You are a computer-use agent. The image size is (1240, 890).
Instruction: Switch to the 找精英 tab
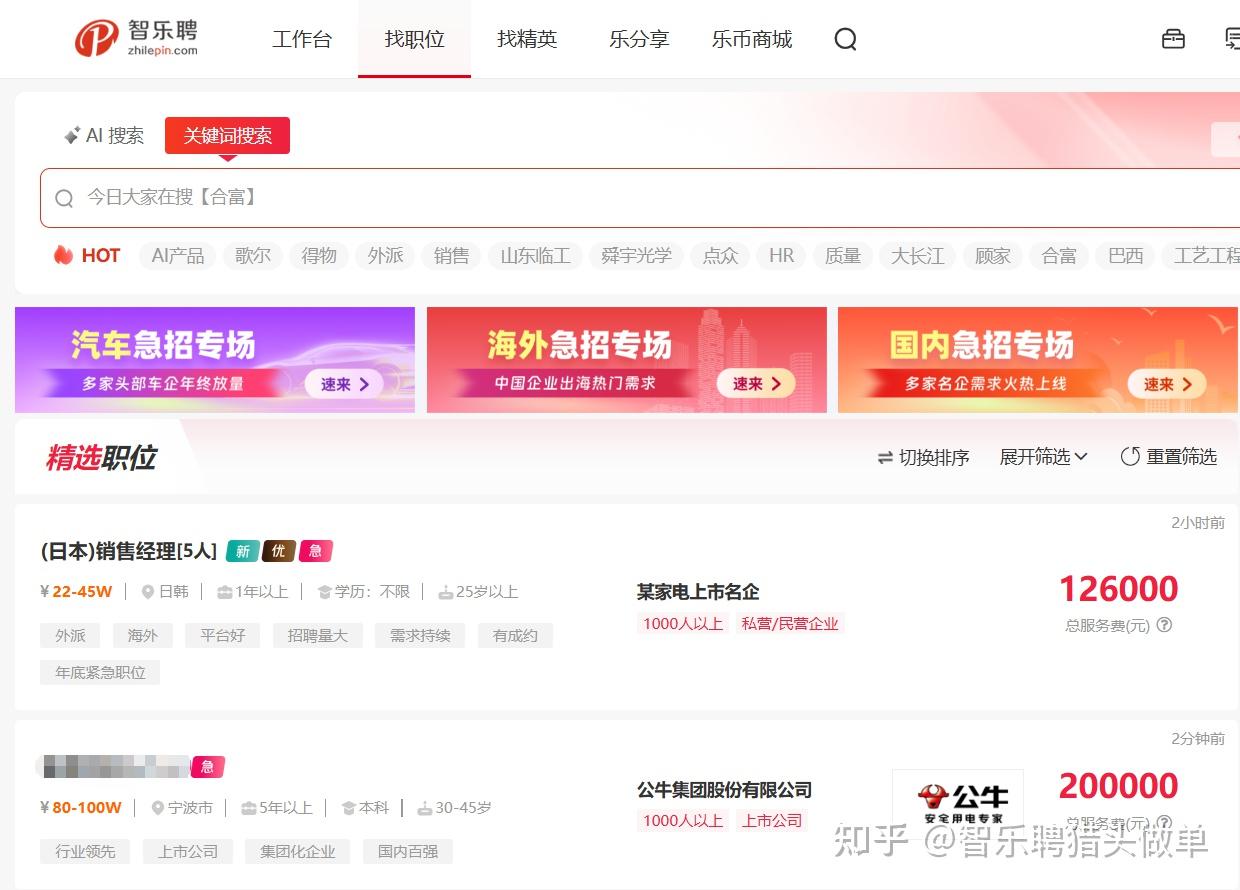527,39
